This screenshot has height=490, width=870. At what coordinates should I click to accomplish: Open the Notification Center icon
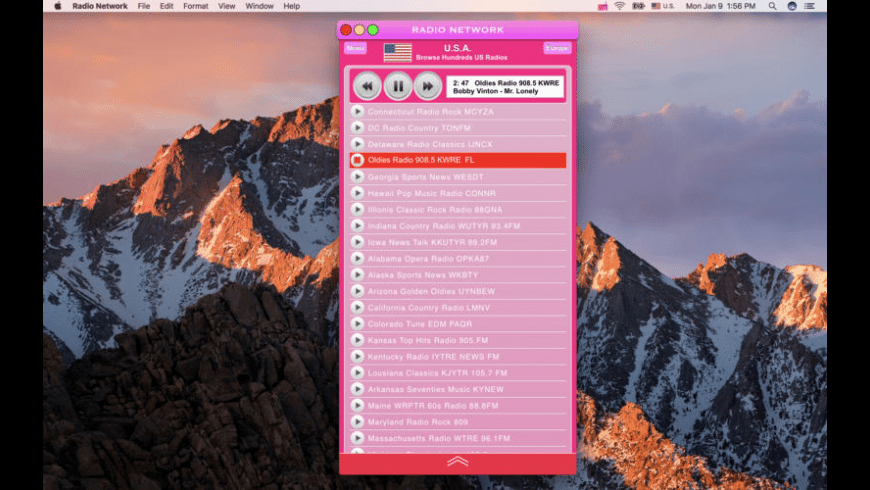[810, 6]
